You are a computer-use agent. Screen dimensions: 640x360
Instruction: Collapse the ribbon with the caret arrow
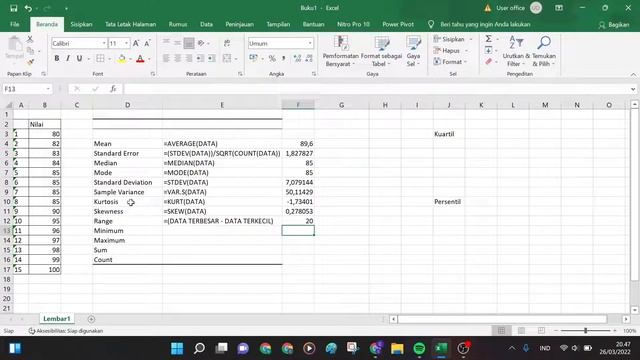[633, 74]
